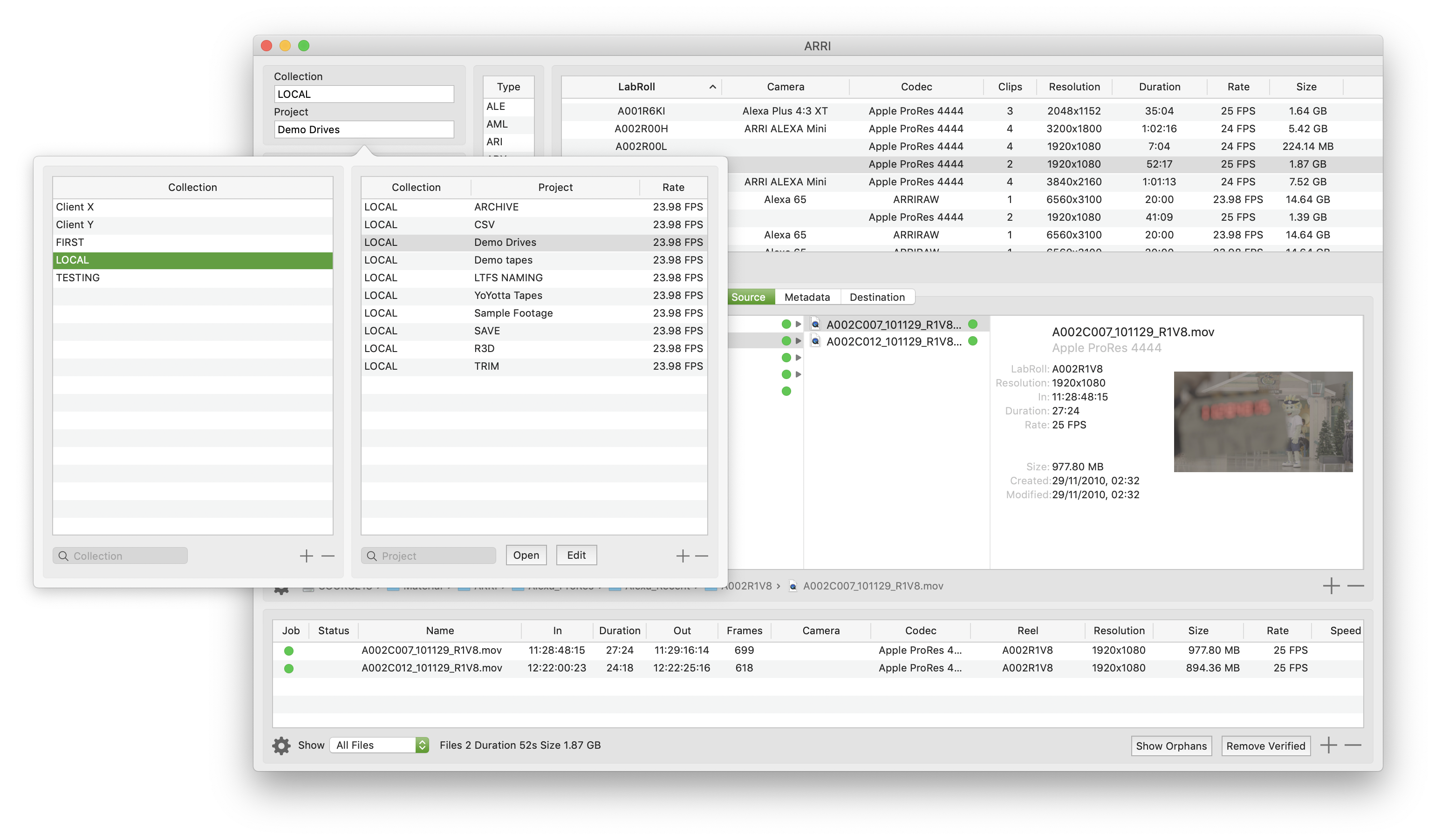
Task: Open the All Files show dropdown
Action: (x=379, y=745)
